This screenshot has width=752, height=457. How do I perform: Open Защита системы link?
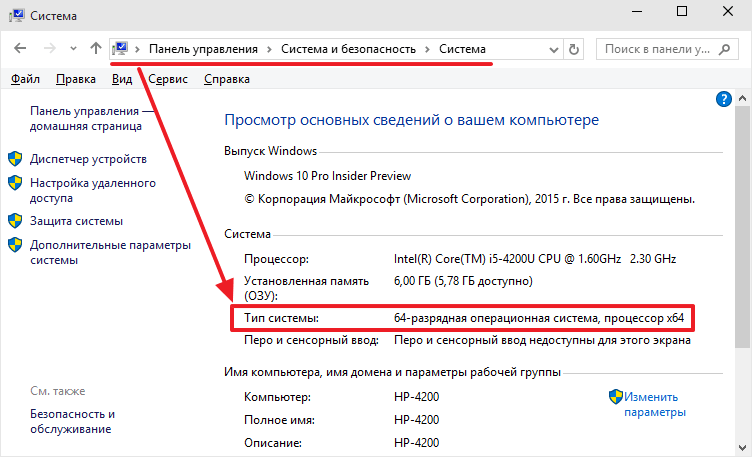76,221
